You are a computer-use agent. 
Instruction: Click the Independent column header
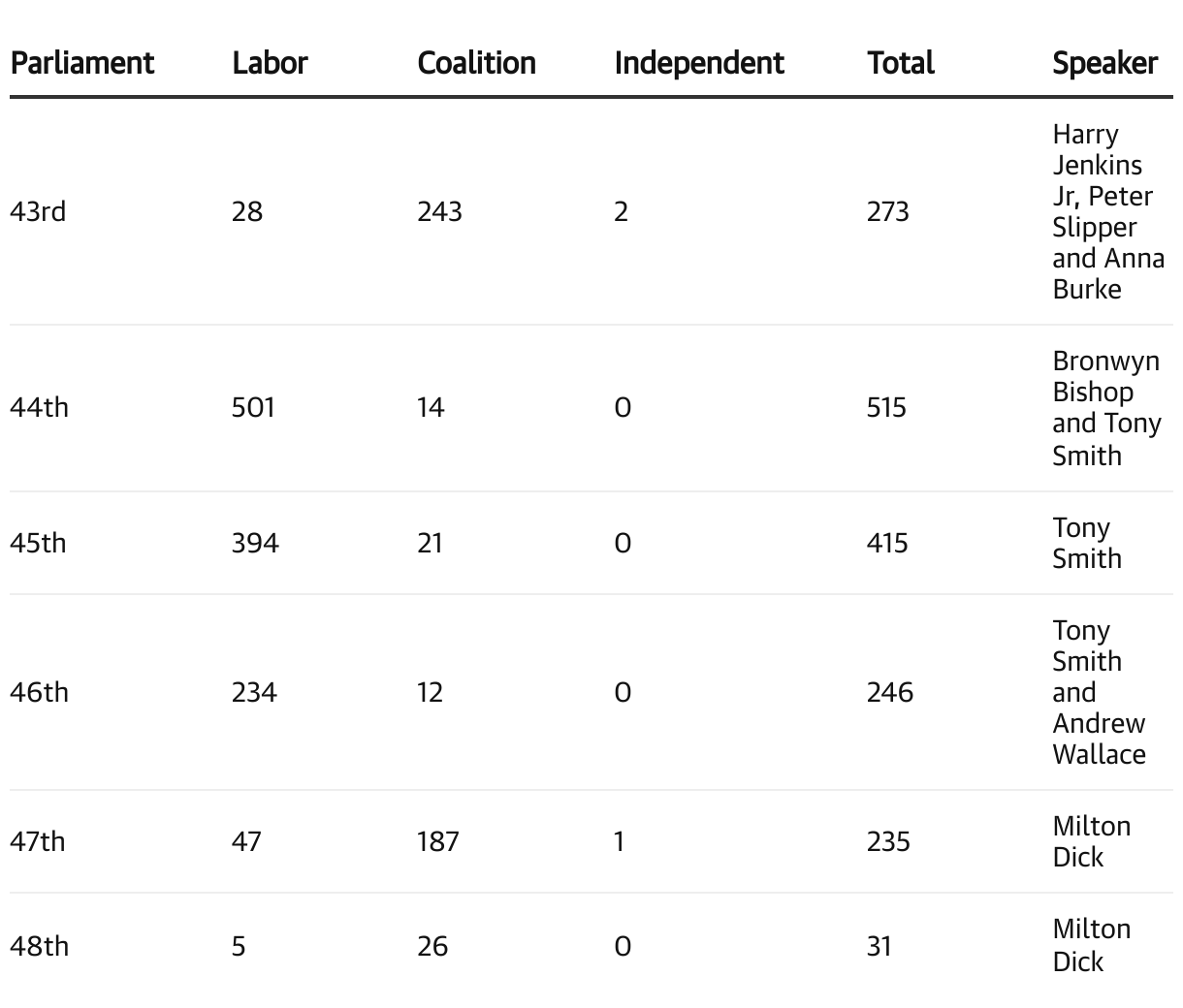point(698,63)
